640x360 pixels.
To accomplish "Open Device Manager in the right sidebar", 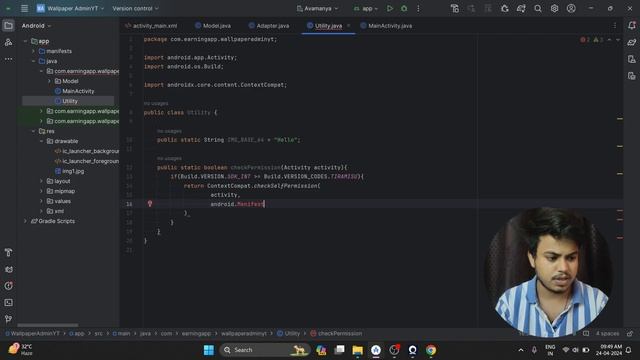I will pyautogui.click(x=631, y=59).
